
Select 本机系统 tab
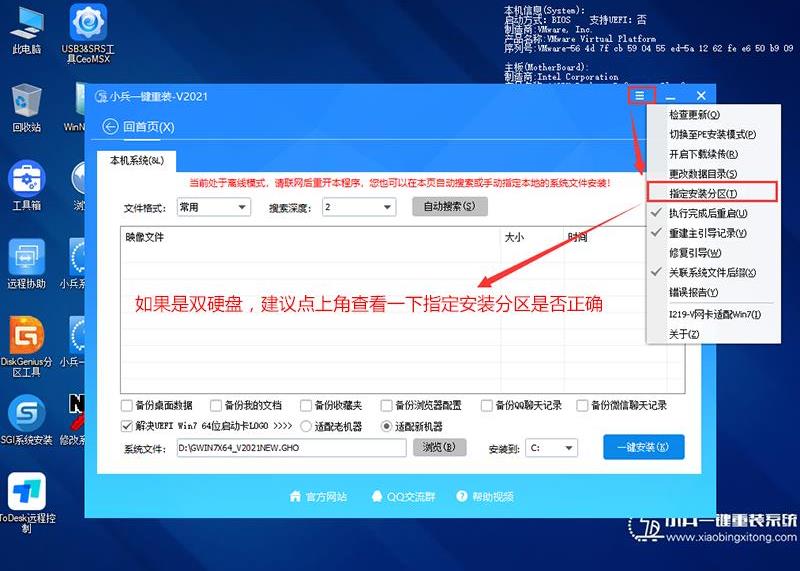tap(136, 161)
